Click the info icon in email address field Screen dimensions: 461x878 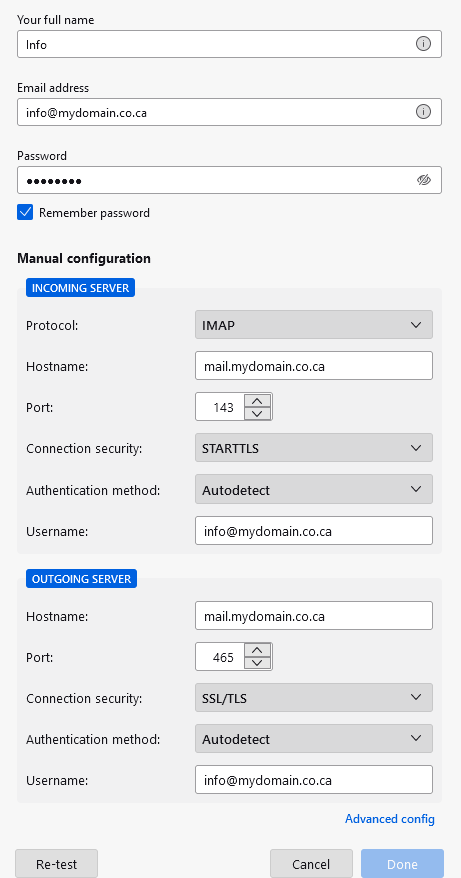click(x=423, y=112)
